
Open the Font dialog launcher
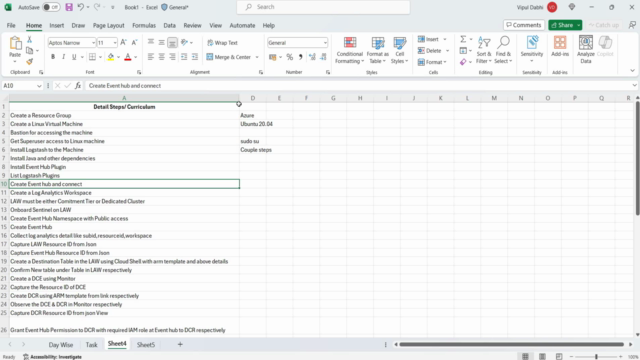139,72
